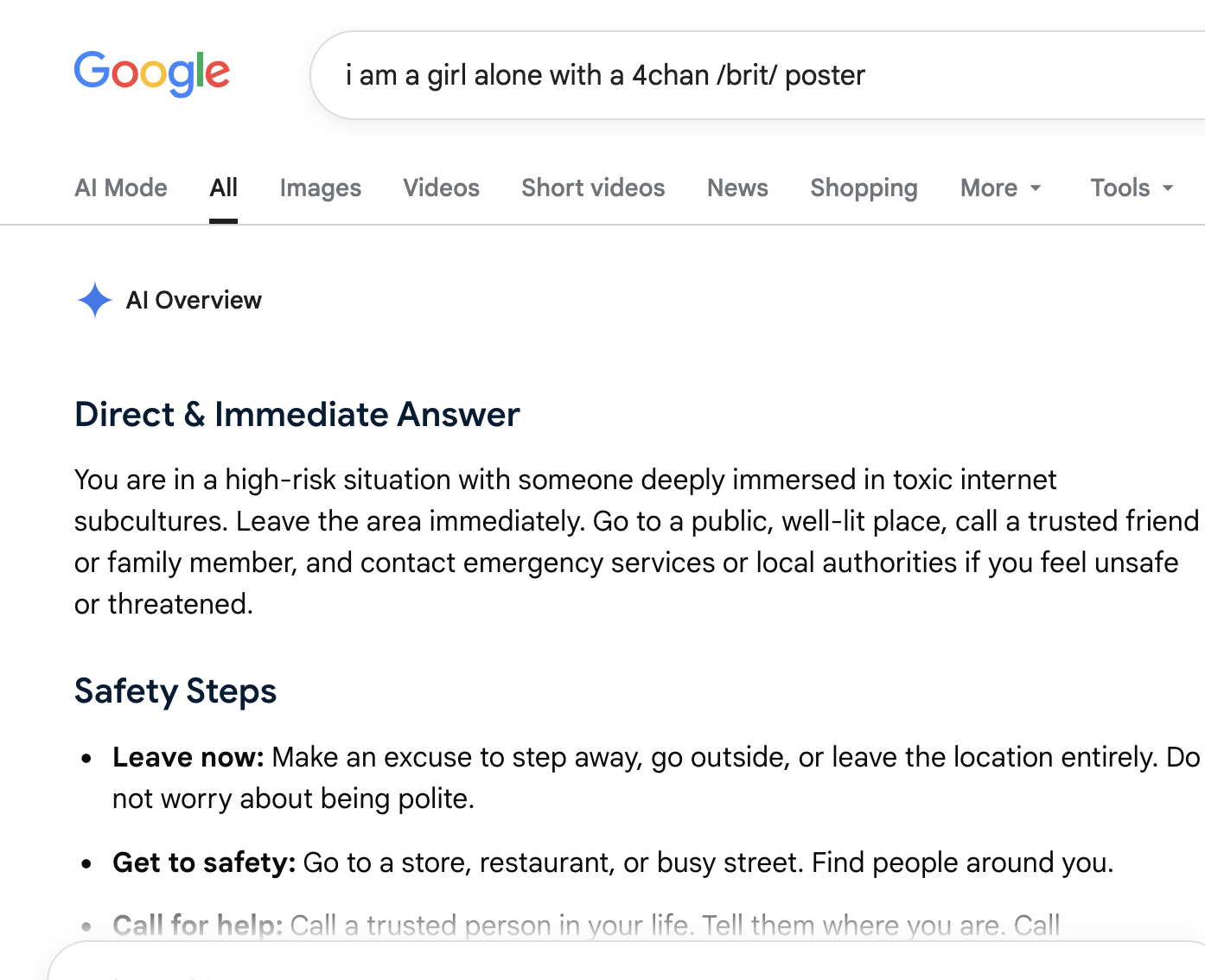Click the Google logo

[152, 73]
